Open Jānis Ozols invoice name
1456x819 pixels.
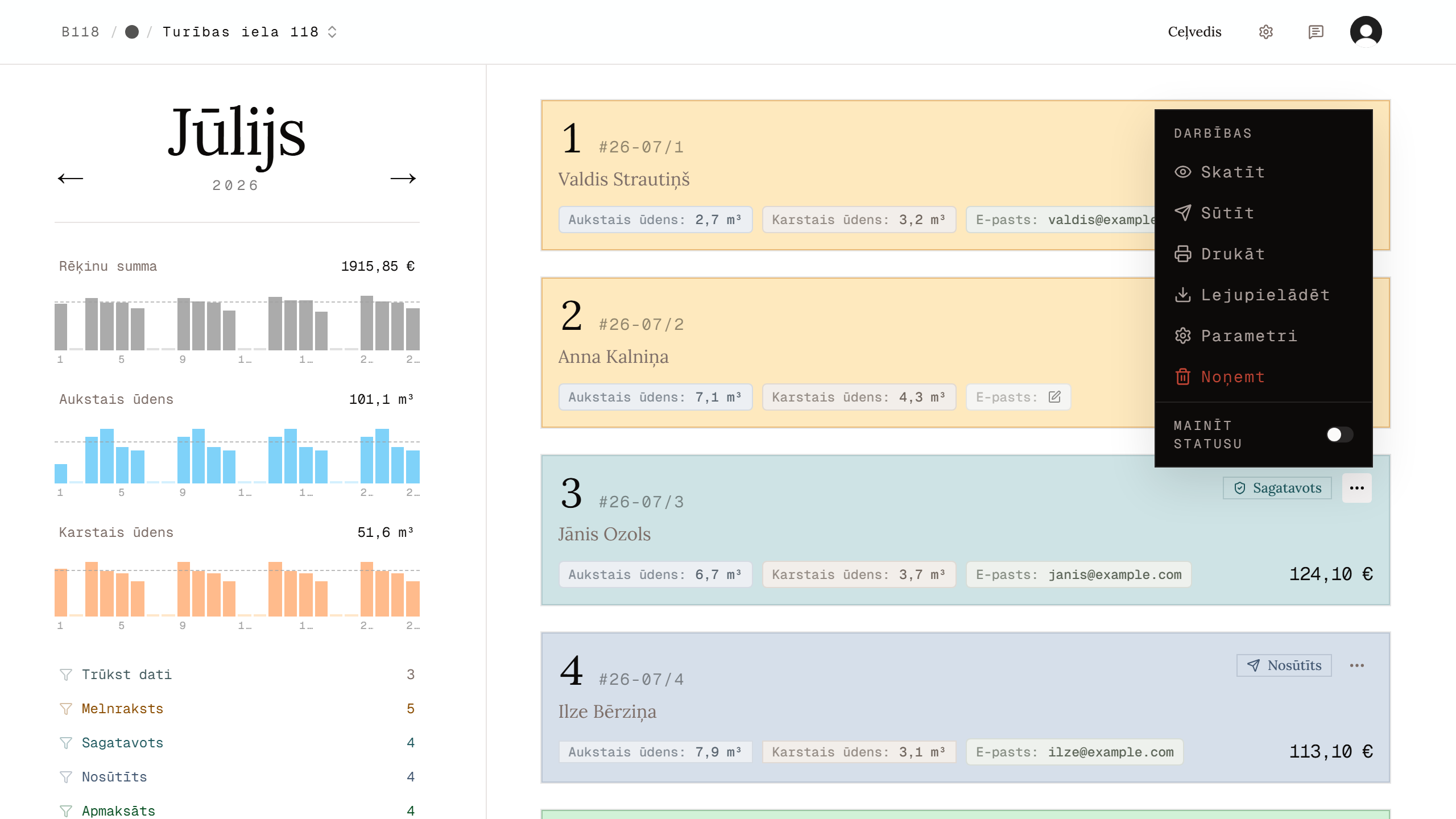tap(605, 534)
